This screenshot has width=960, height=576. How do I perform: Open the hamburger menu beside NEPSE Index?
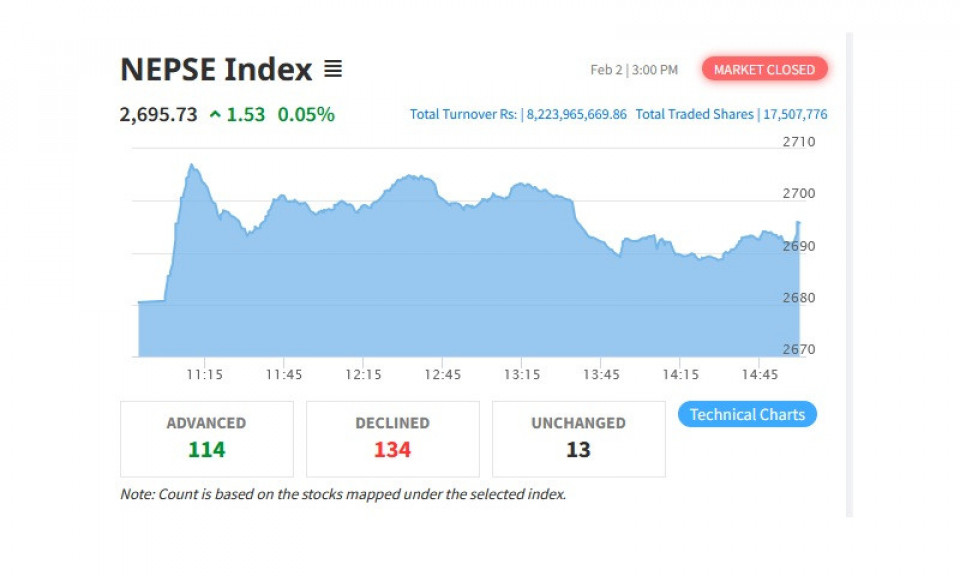click(x=333, y=69)
